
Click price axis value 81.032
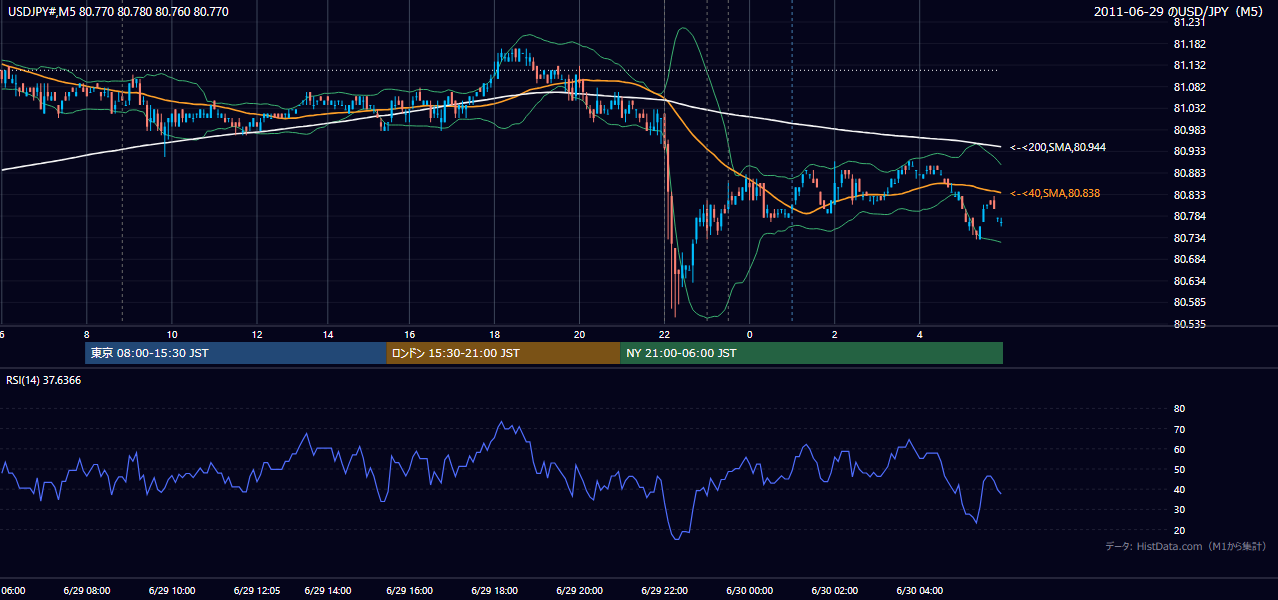[x=1189, y=108]
